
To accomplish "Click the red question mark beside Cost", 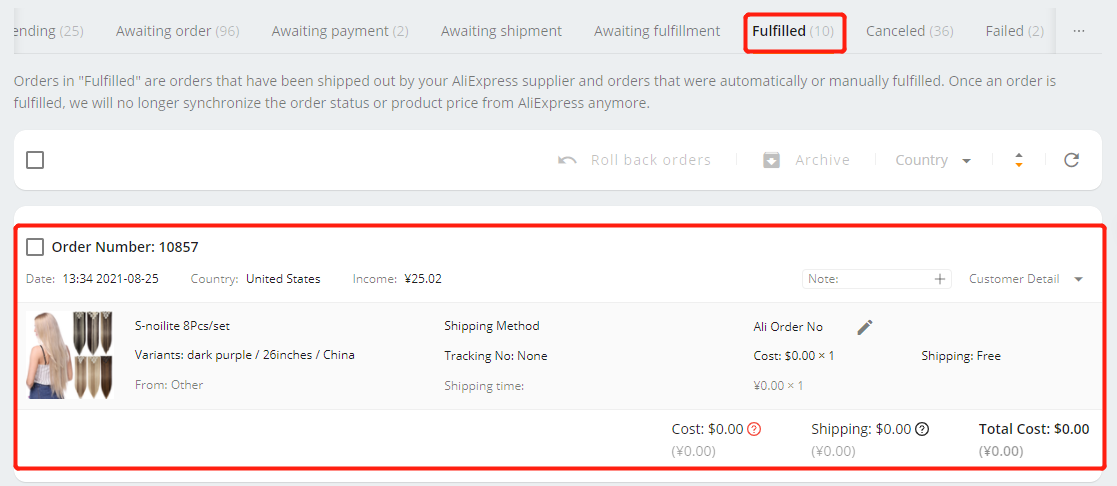I will [755, 429].
